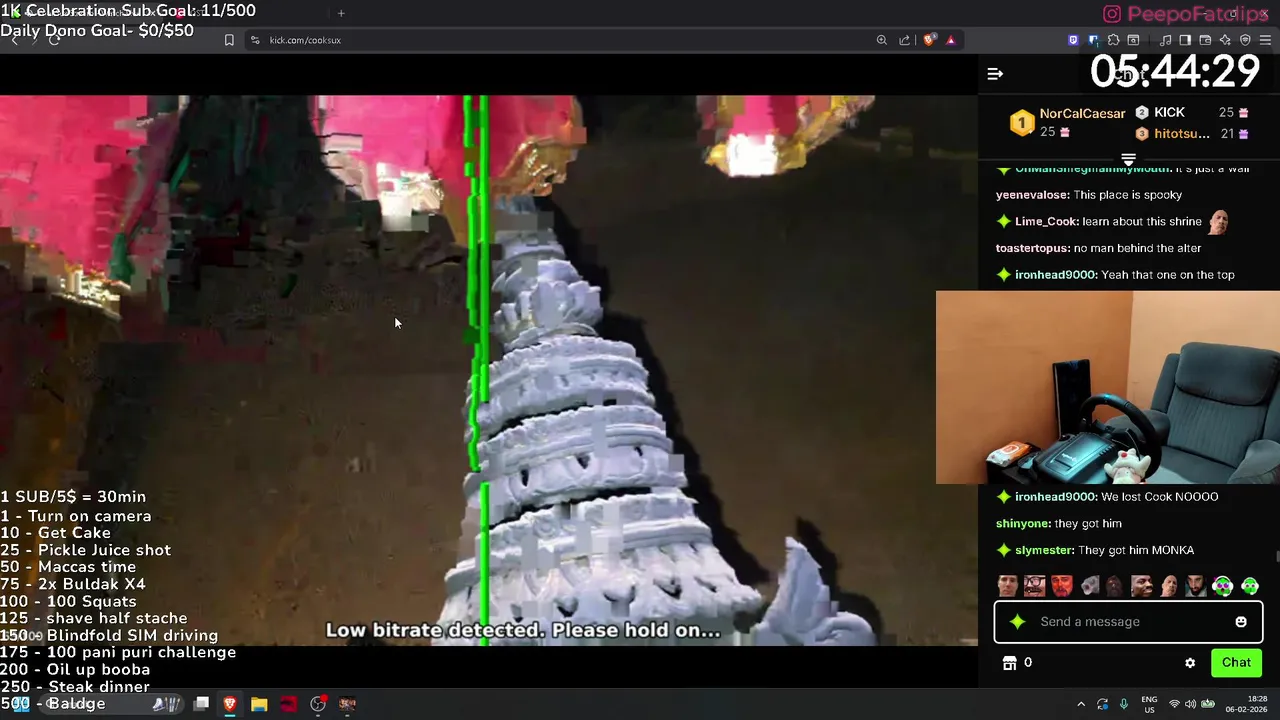Open File Explorer from the taskbar
Image resolution: width=1280 pixels, height=720 pixels.
point(259,704)
